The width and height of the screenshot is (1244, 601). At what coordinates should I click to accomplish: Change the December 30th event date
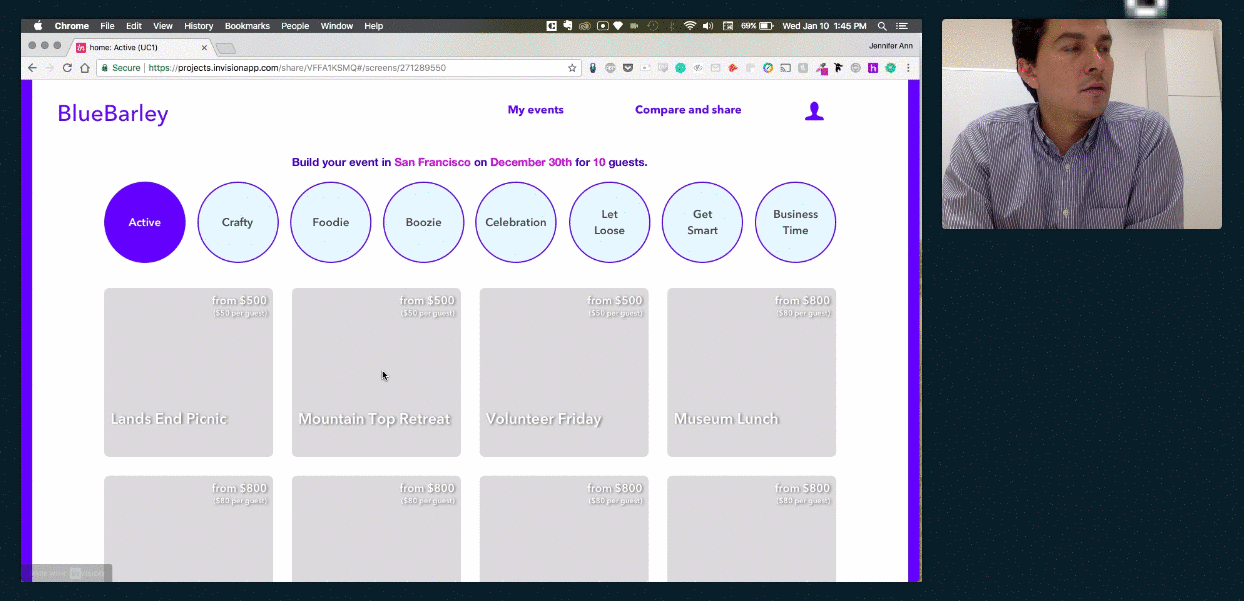(x=531, y=162)
